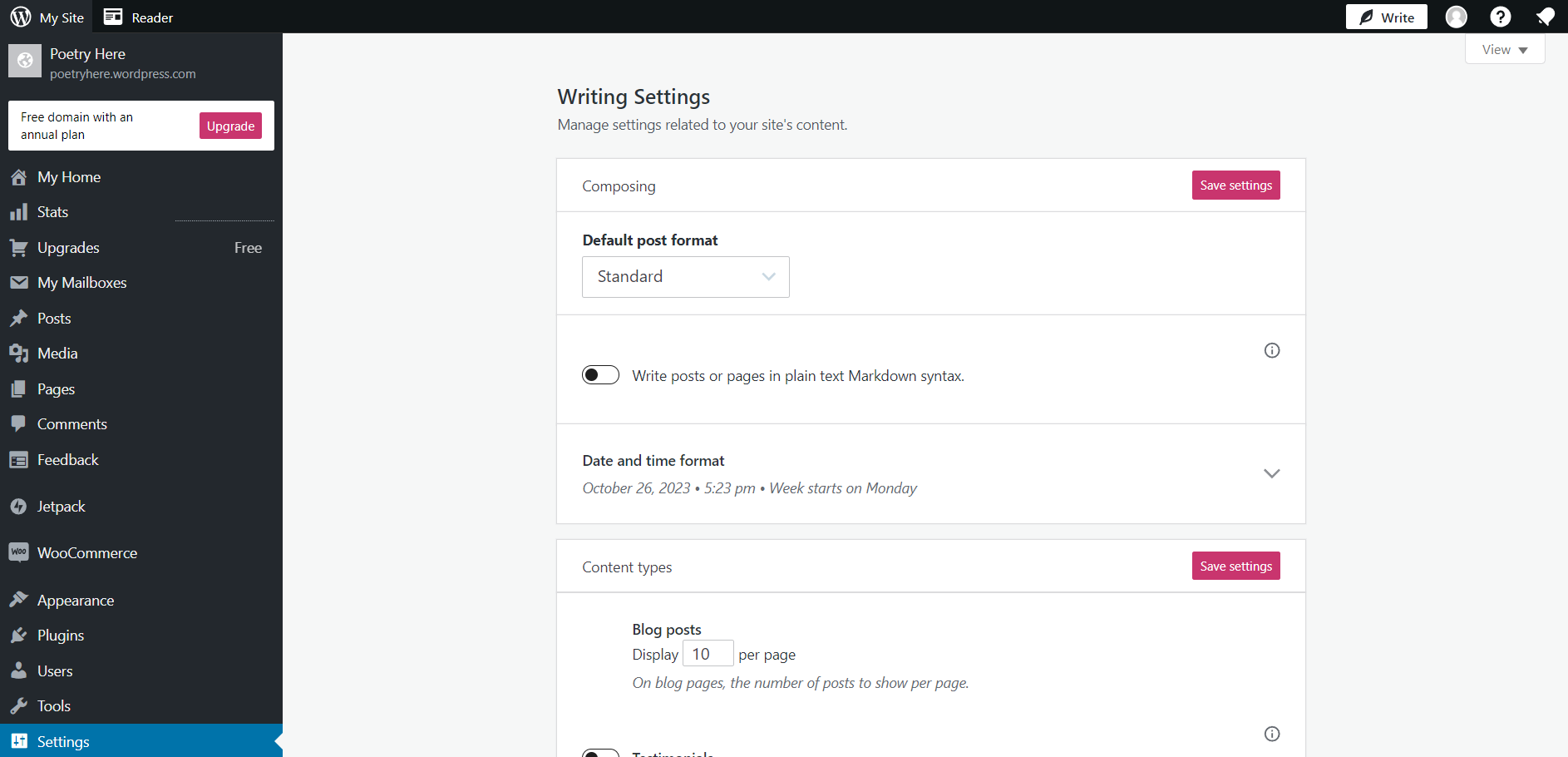Open the Stats menu item
This screenshot has width=1568, height=757.
point(141,212)
